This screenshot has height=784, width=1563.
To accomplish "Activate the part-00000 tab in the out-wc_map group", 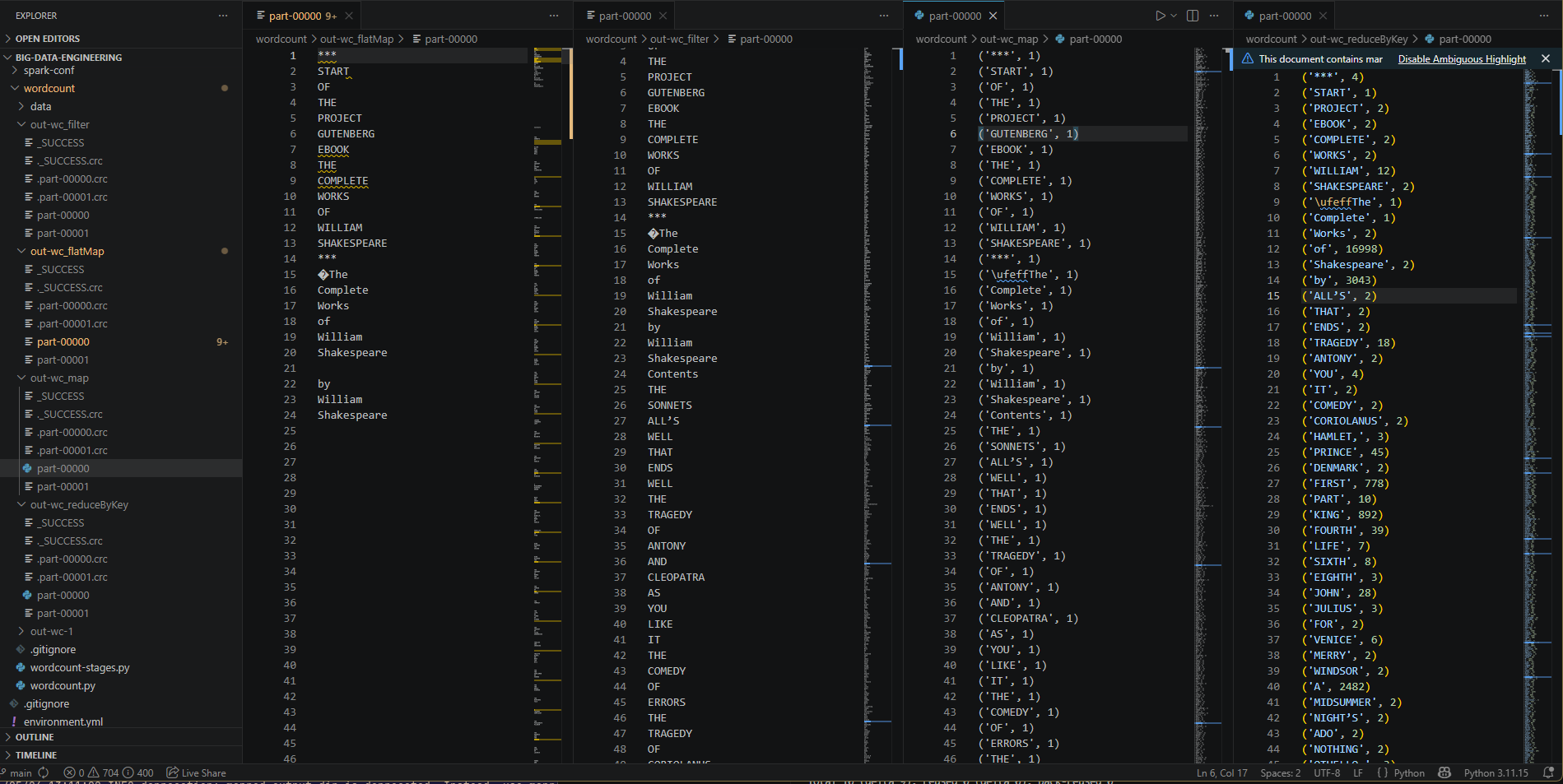I will click(x=955, y=16).
